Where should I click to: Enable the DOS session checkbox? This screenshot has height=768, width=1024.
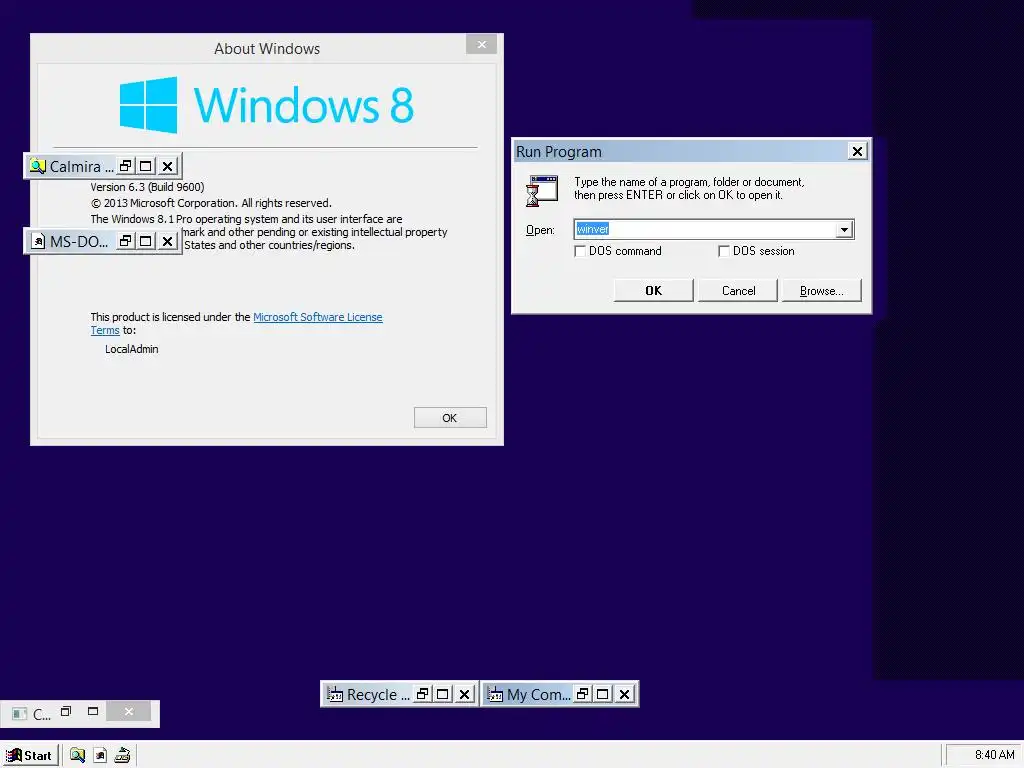[x=724, y=251]
